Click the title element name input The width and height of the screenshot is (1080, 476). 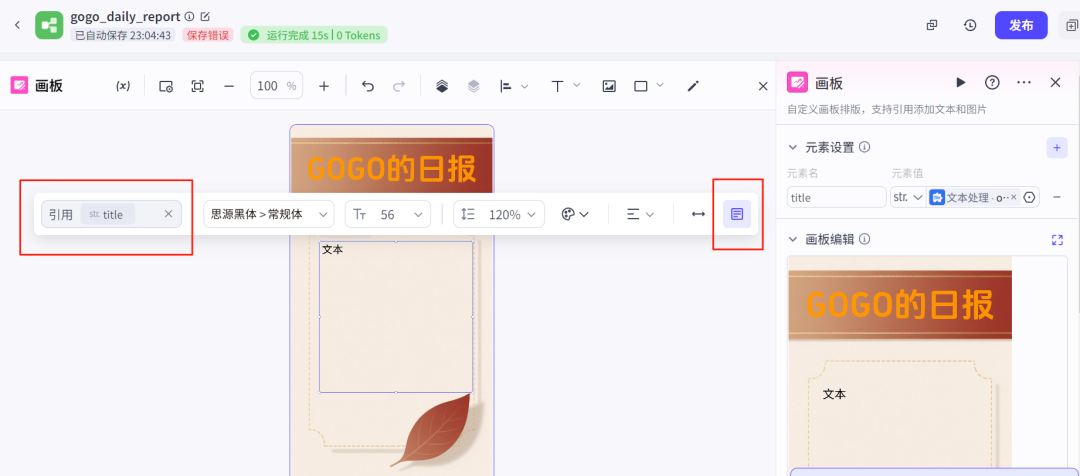836,197
